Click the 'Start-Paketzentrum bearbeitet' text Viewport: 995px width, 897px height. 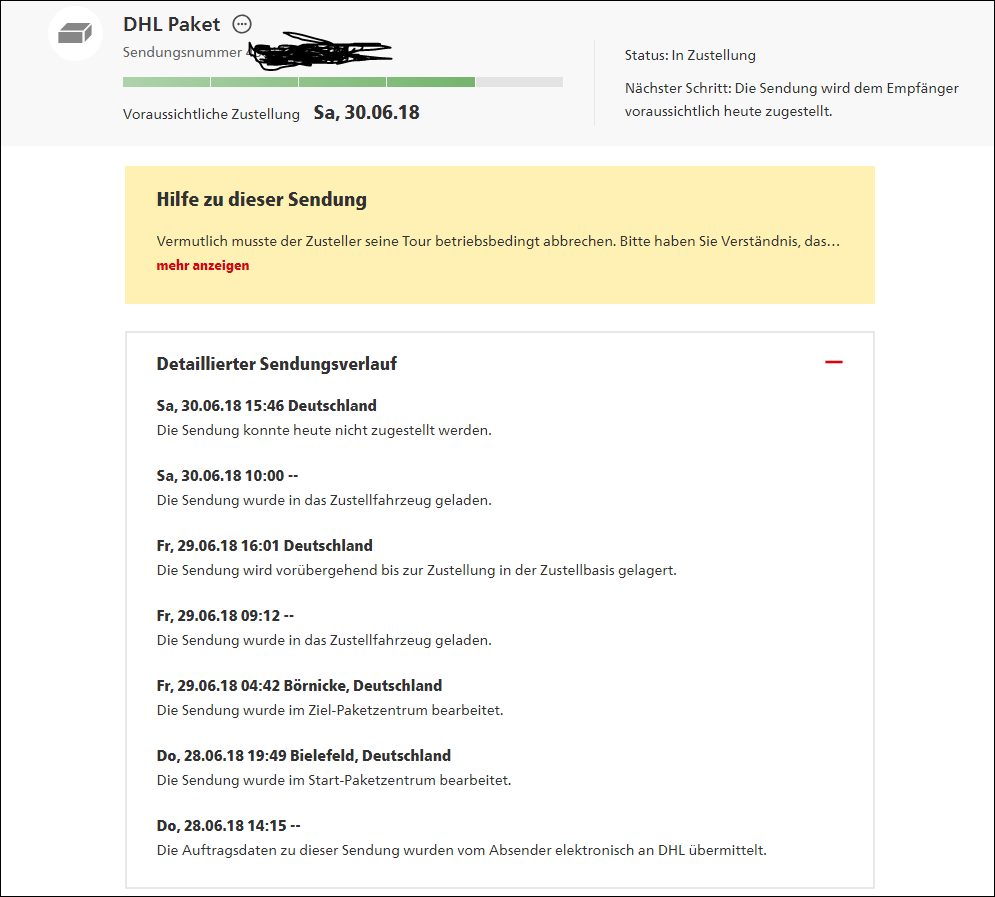[409, 780]
